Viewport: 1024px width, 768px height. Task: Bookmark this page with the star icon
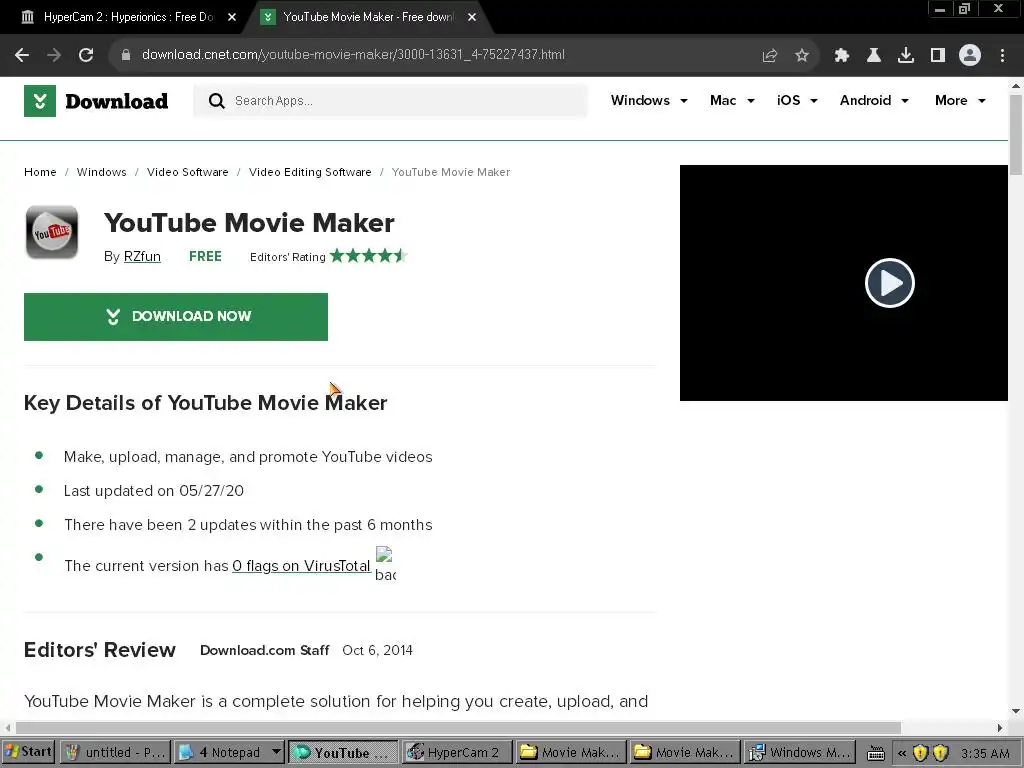click(x=802, y=56)
